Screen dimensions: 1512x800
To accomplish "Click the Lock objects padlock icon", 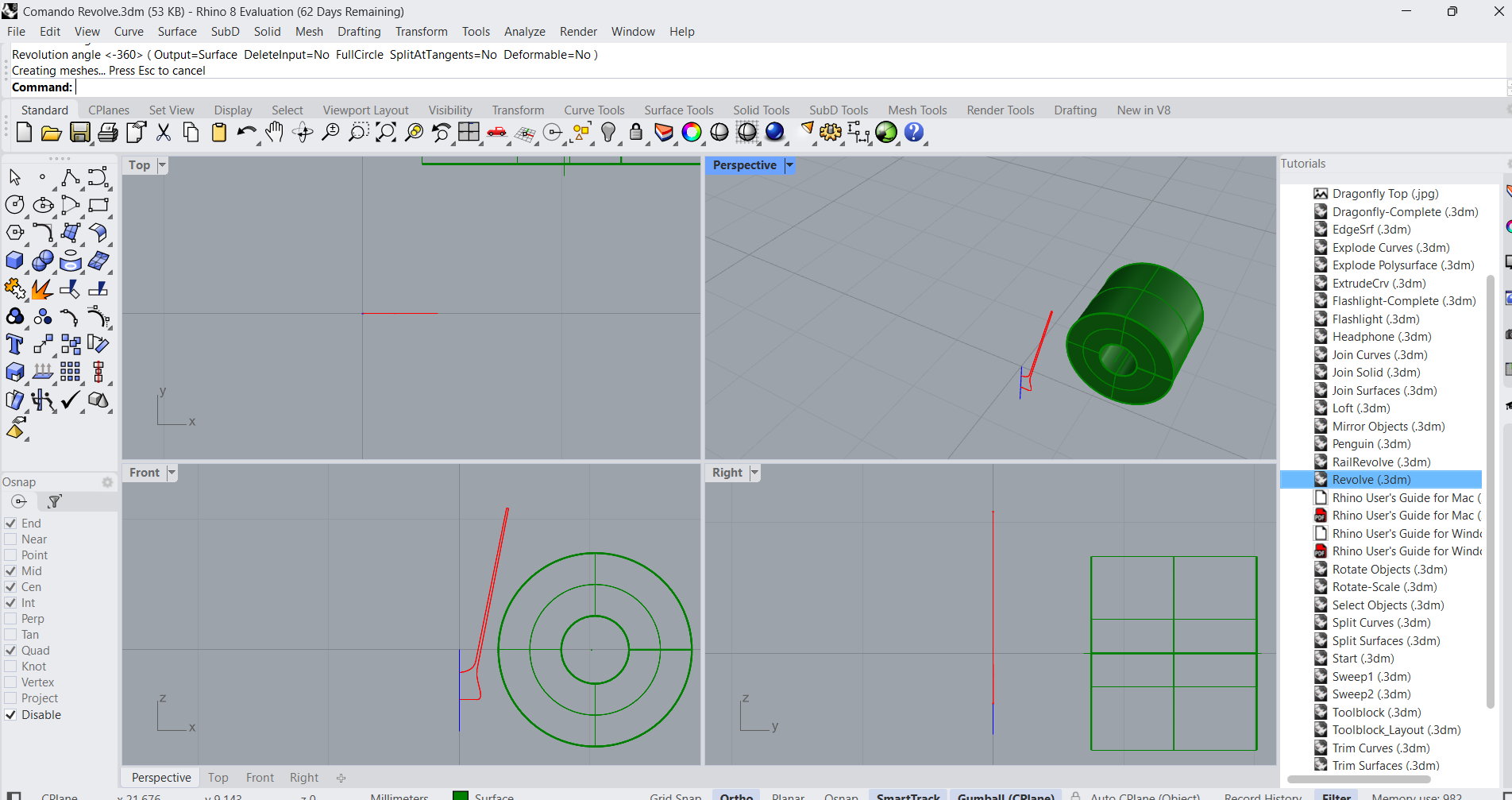I will [635, 133].
